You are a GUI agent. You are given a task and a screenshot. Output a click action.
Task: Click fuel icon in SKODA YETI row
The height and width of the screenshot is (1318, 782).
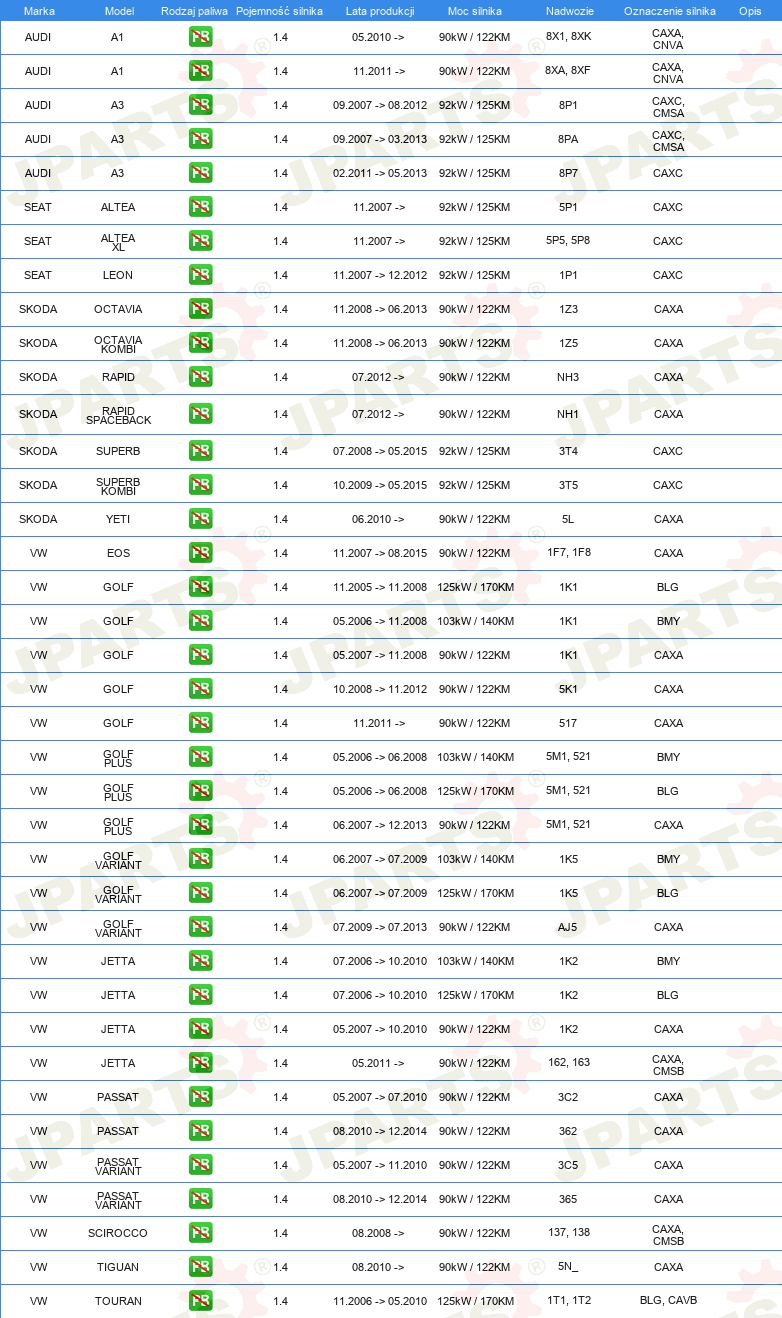point(201,519)
